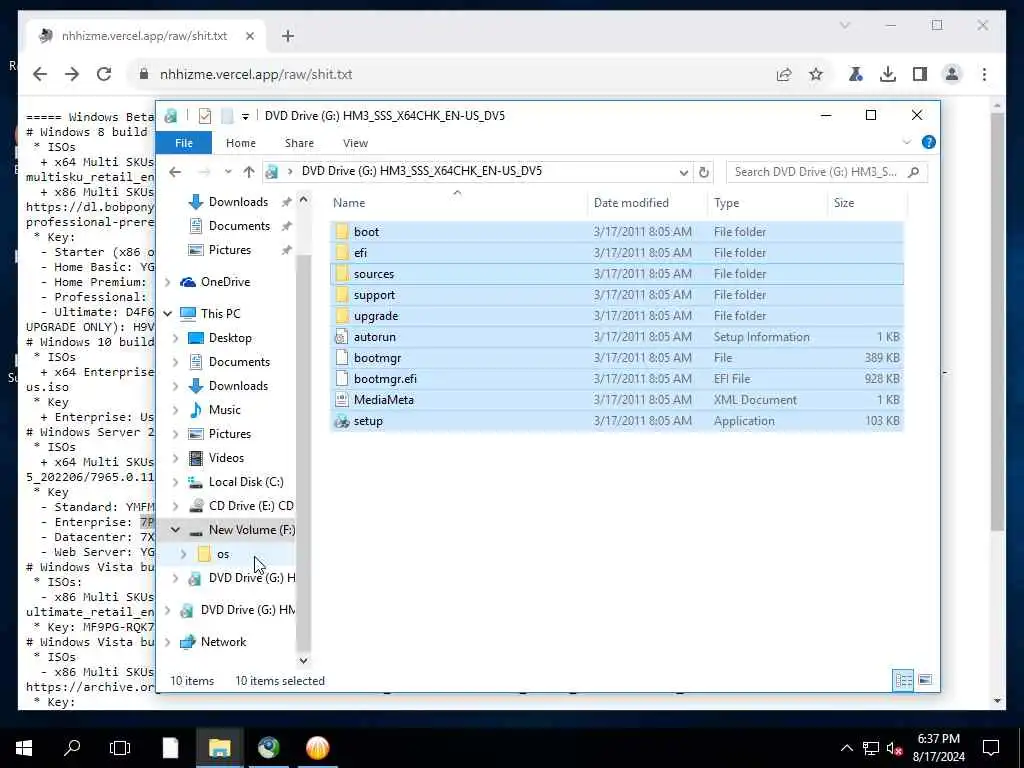This screenshot has height=768, width=1024.
Task: Open the Windows Start menu
Action: coord(24,748)
